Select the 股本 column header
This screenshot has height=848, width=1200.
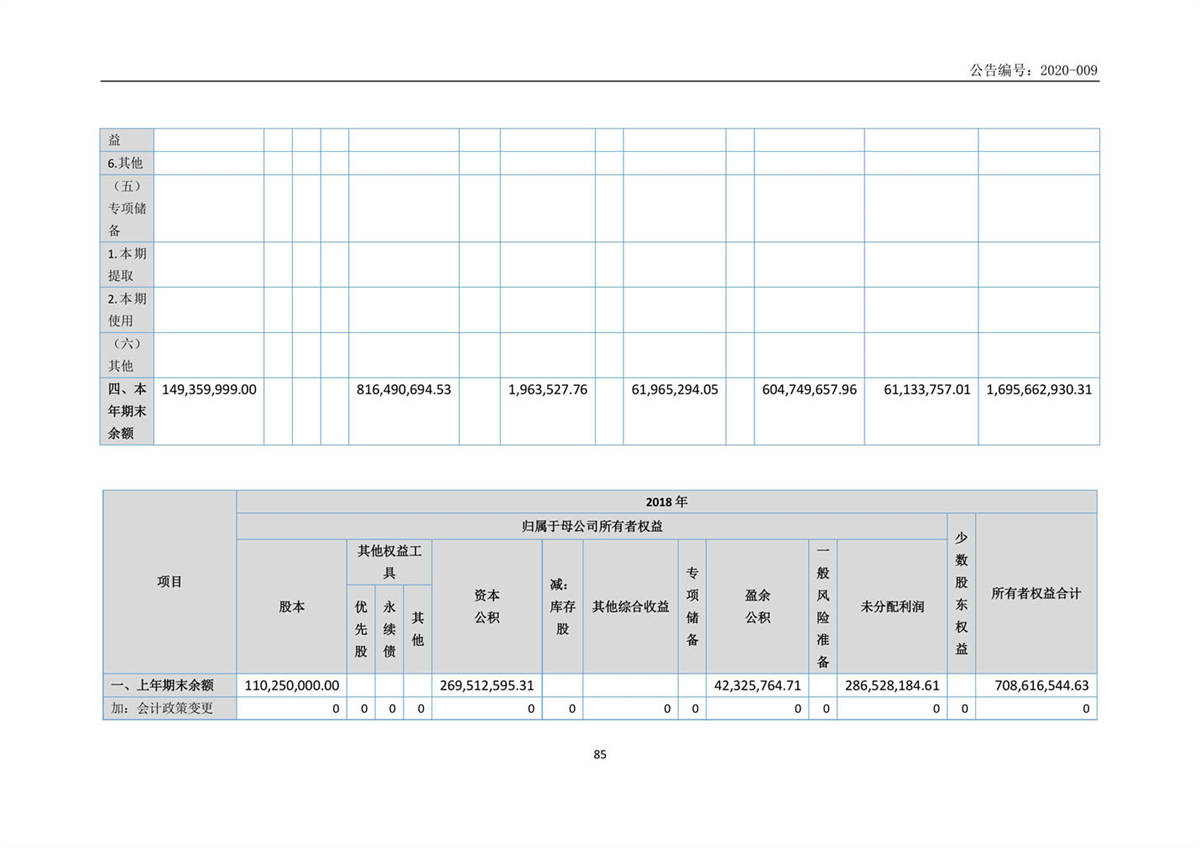(x=292, y=606)
